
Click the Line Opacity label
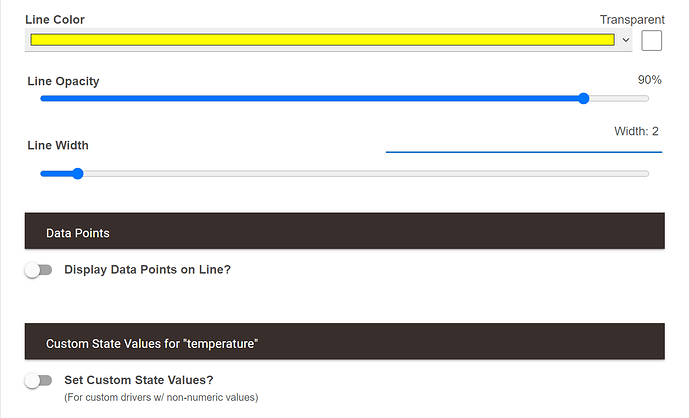click(63, 81)
